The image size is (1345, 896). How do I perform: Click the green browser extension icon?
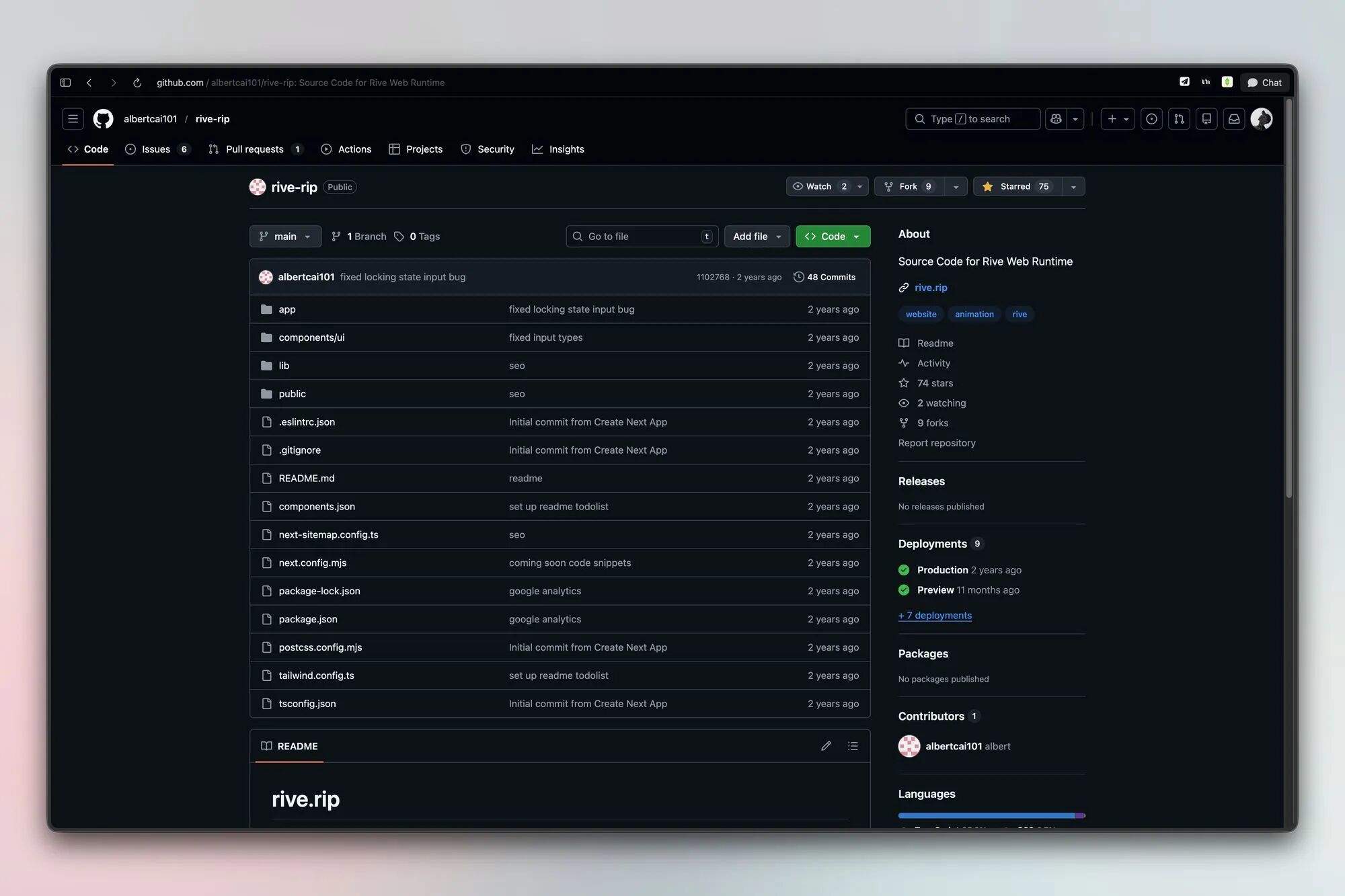1227,82
